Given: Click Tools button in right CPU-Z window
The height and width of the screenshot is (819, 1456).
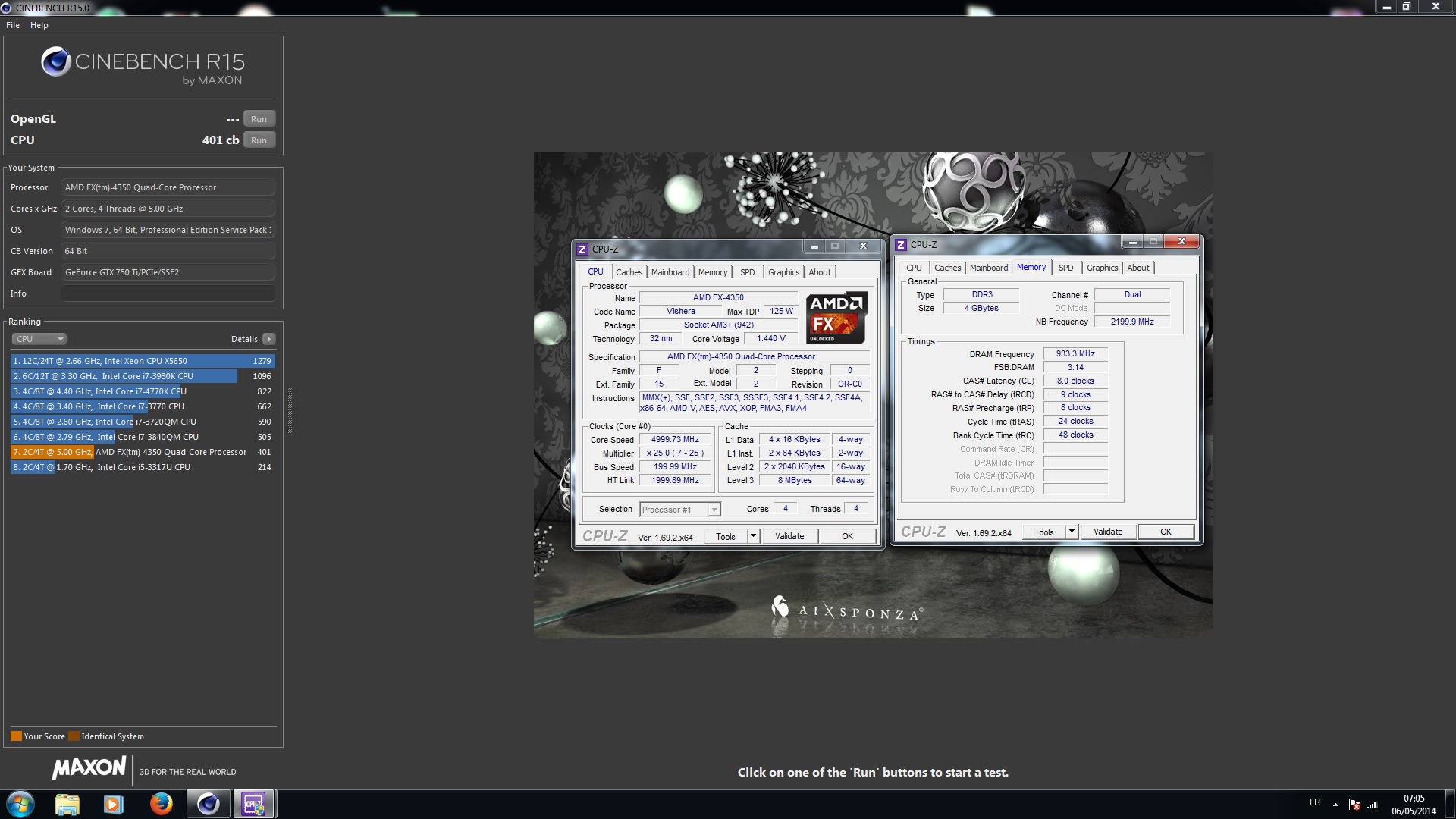Looking at the screenshot, I should pos(1044,532).
